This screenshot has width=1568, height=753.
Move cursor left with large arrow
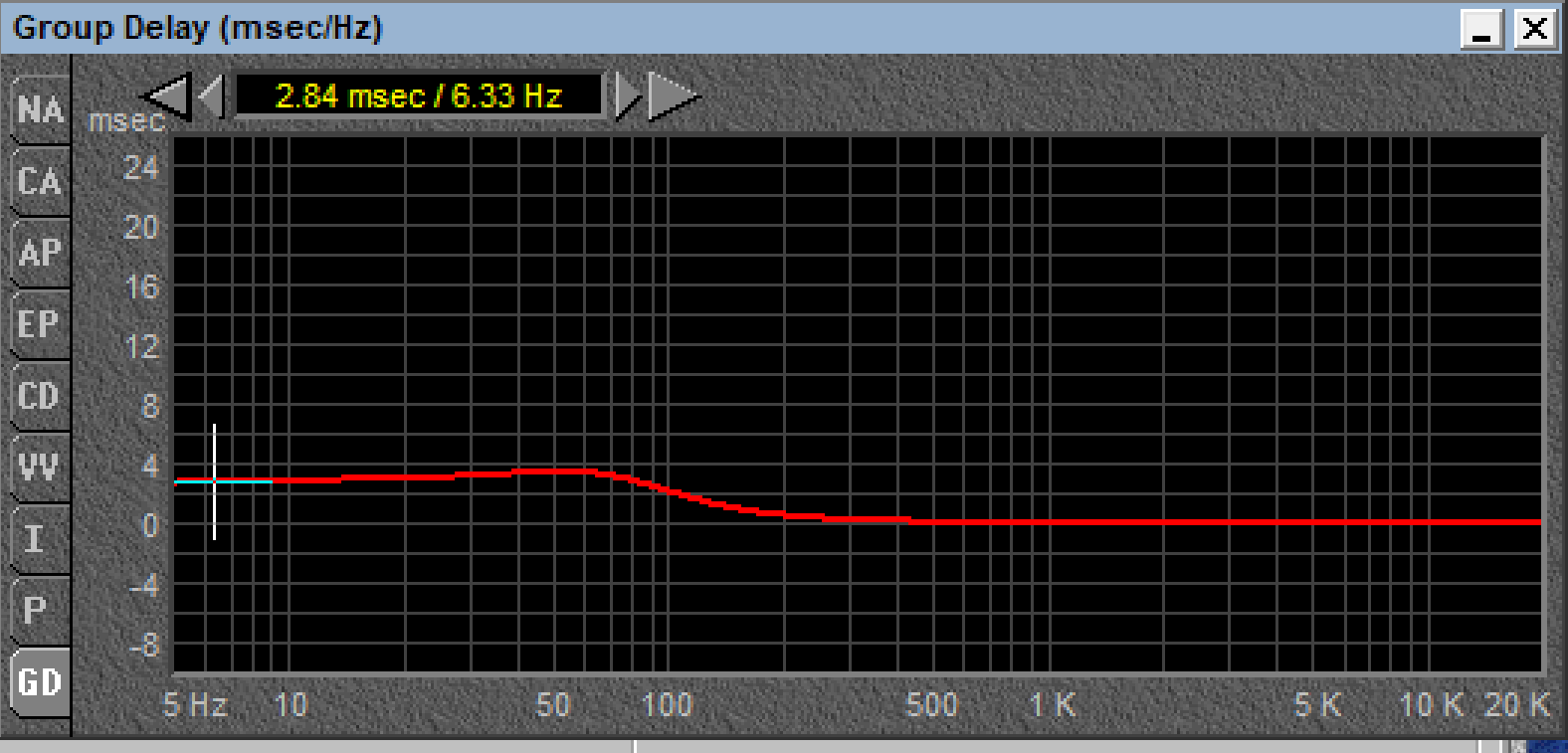(166, 96)
